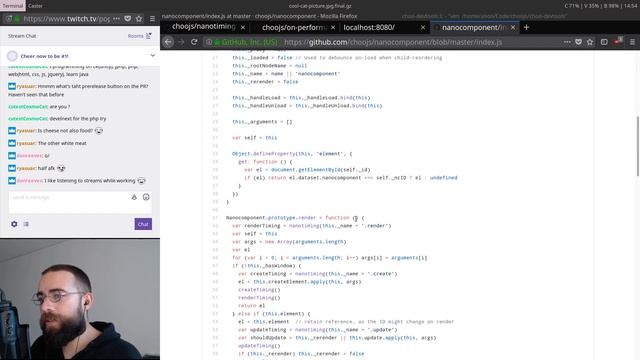The image size is (640, 360).
Task: Open the emote picker in chat input
Action: [146, 197]
